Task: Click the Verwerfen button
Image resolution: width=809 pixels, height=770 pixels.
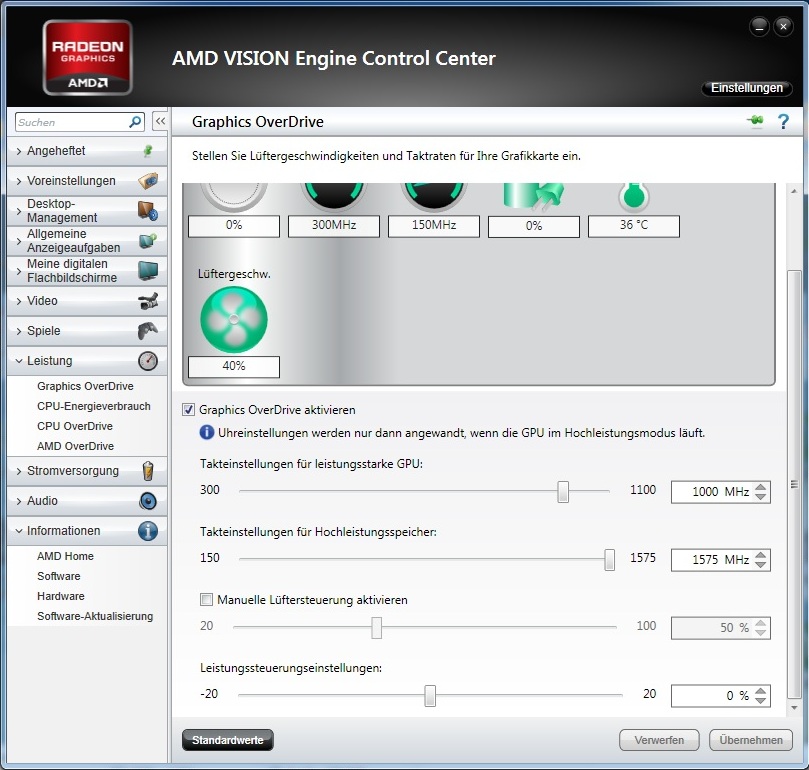Action: click(x=659, y=740)
